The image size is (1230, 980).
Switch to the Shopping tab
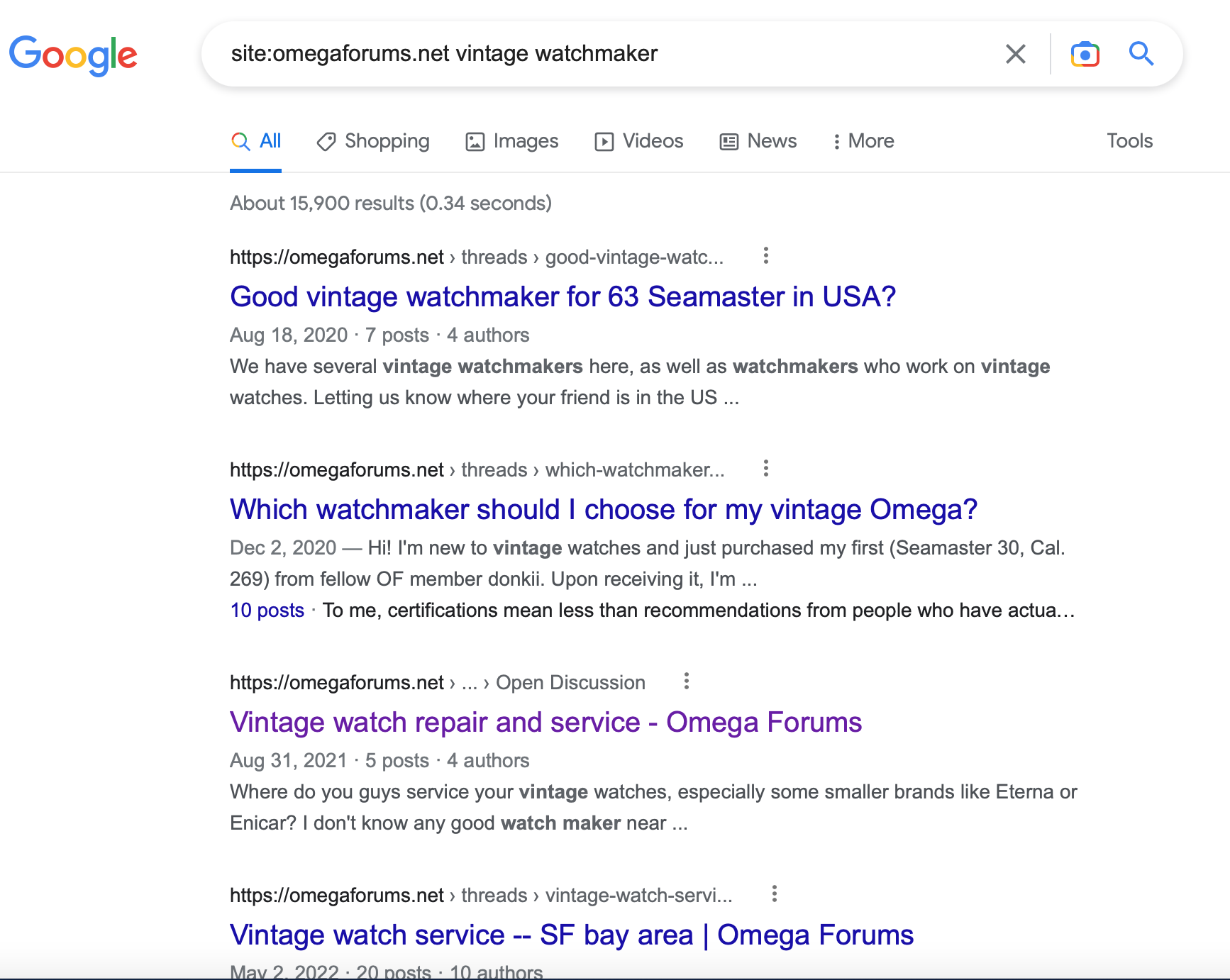[373, 141]
